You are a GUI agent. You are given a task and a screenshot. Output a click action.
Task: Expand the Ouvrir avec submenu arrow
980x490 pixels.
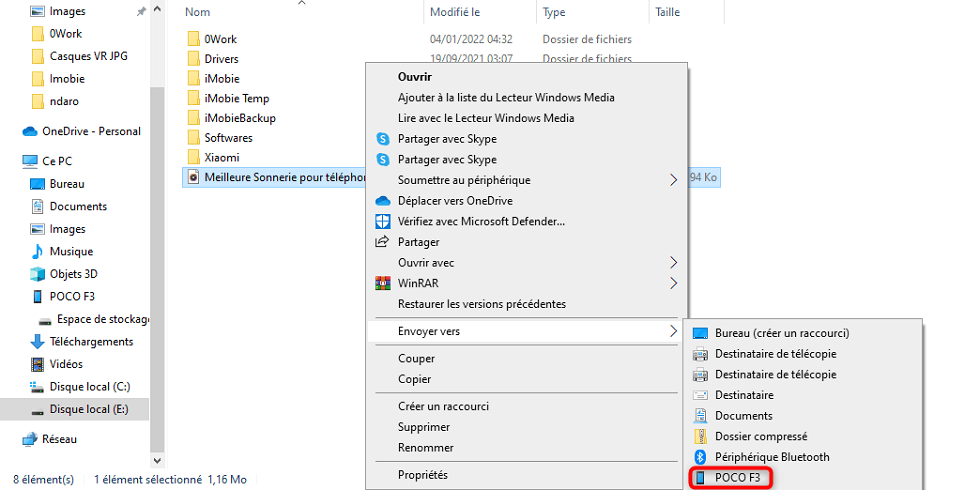point(673,262)
